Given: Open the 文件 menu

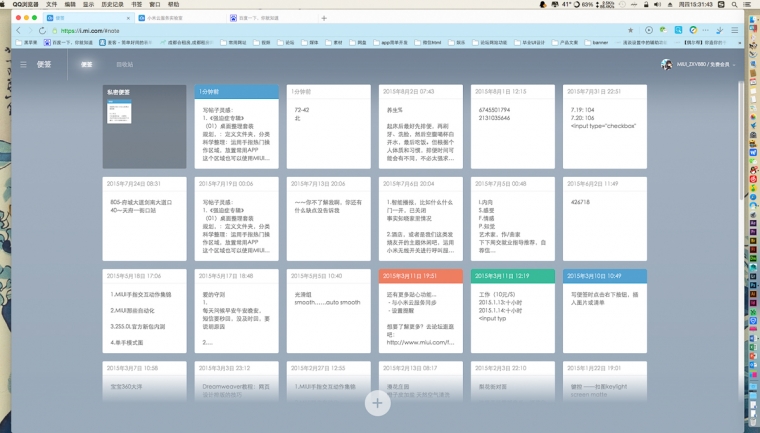Looking at the screenshot, I should [51, 4].
